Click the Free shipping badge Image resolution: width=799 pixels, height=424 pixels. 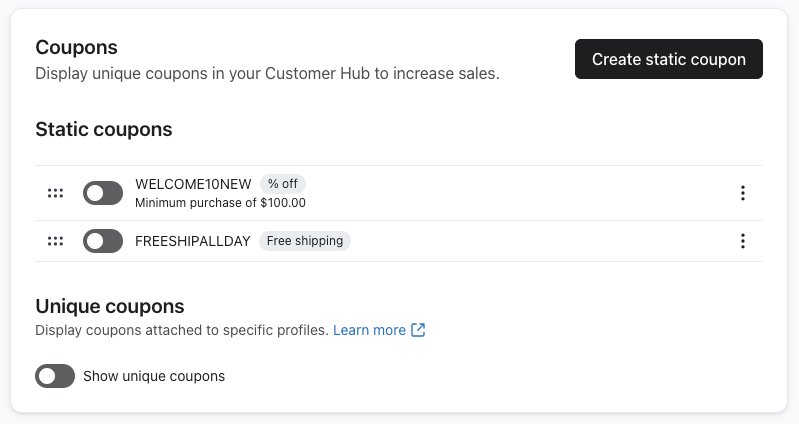coord(305,241)
